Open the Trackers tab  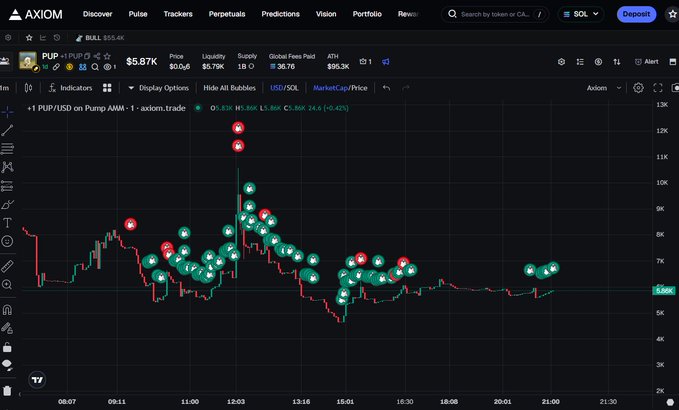click(x=178, y=14)
